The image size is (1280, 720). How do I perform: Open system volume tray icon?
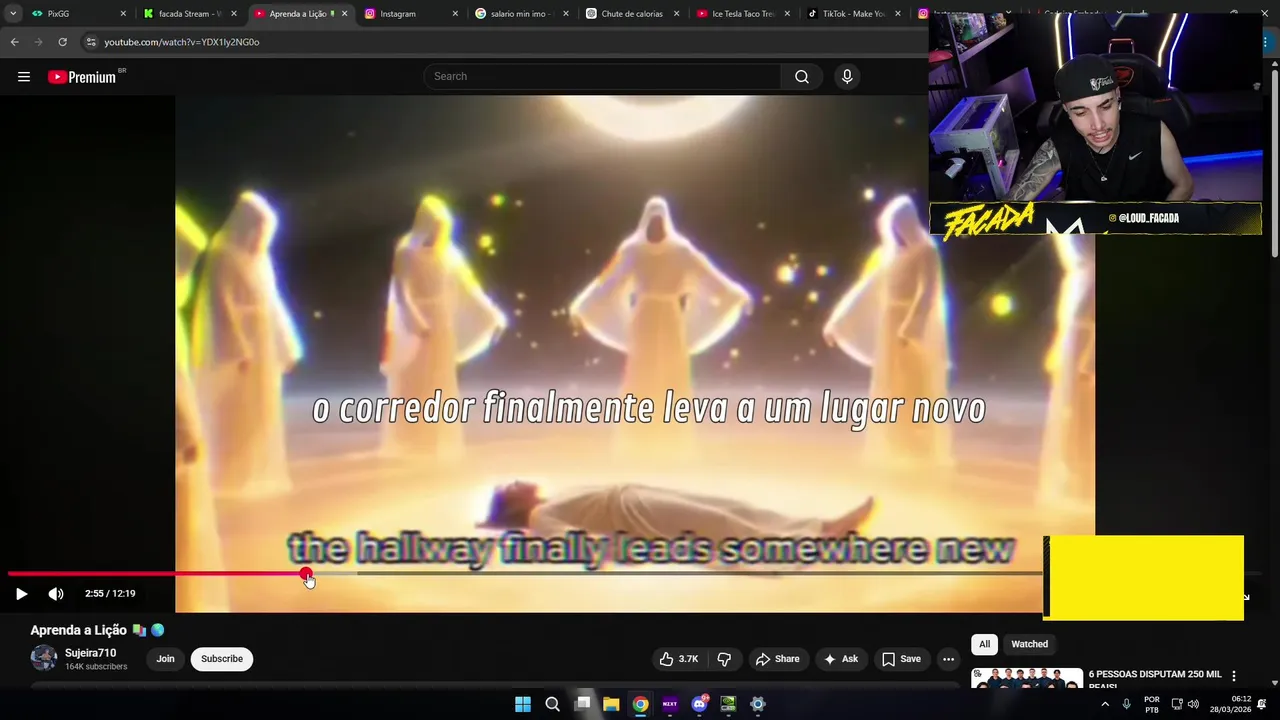coord(1193,704)
